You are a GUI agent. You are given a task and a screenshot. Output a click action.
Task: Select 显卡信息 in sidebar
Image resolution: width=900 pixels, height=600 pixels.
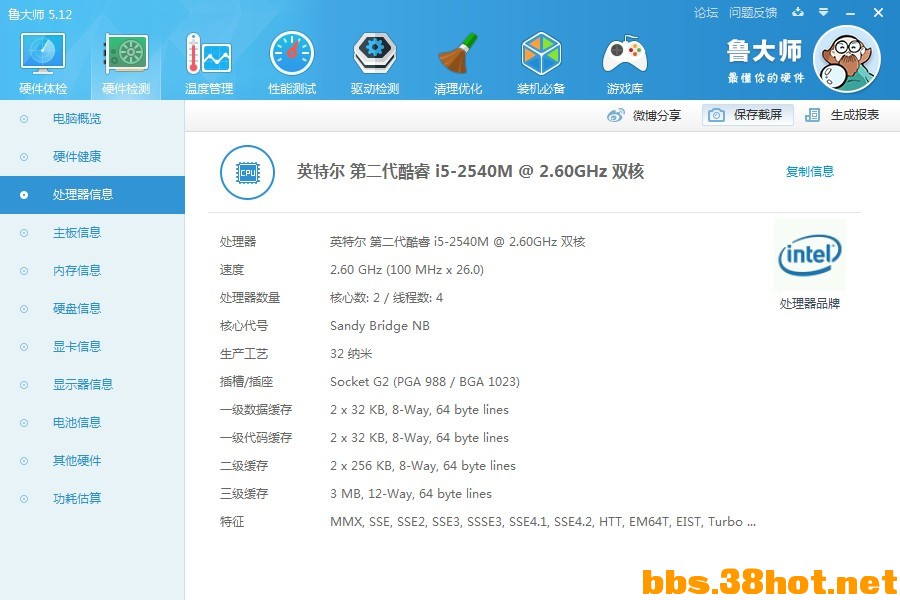(x=92, y=346)
